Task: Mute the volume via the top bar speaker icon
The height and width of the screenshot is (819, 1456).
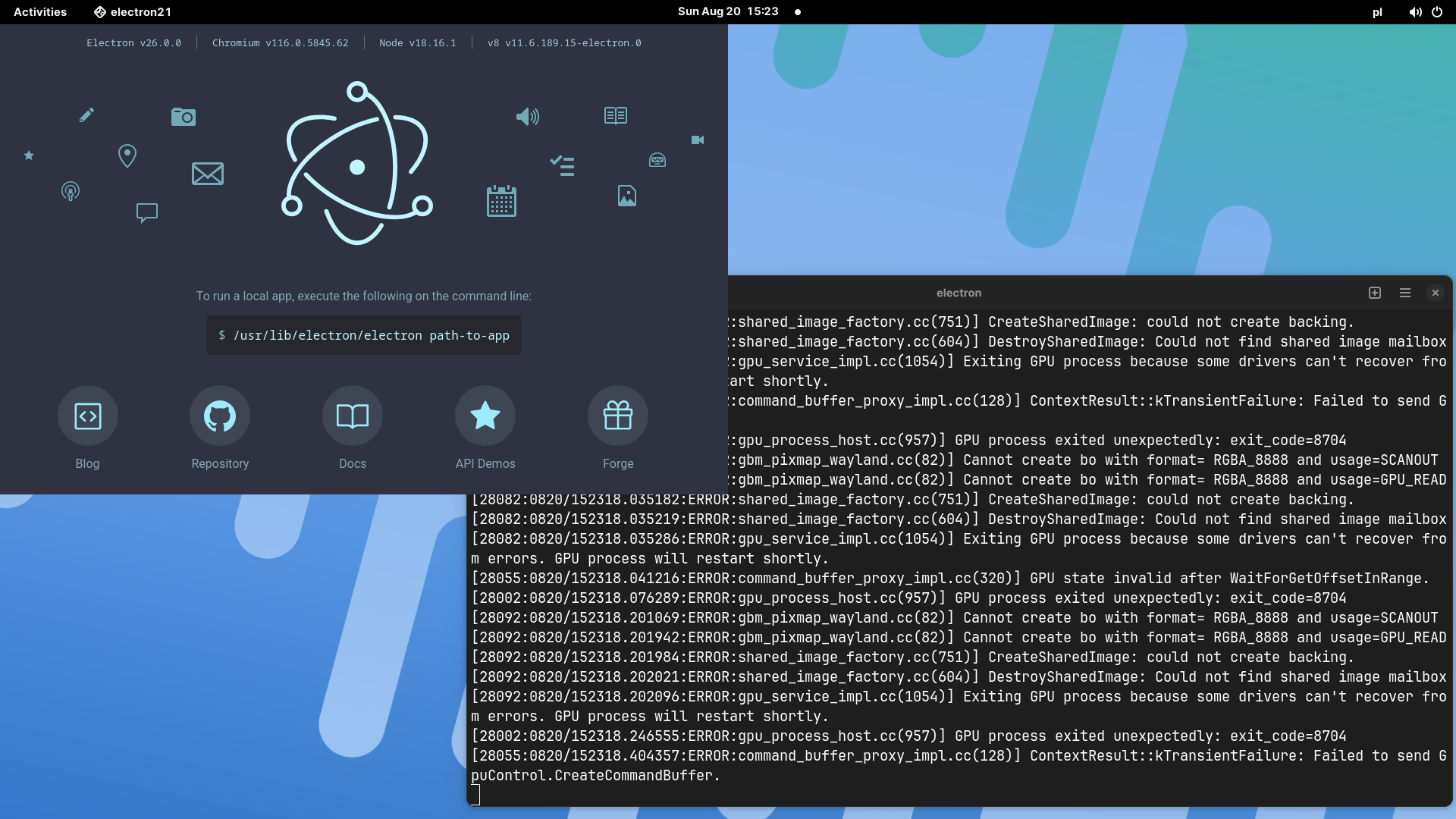Action: tap(1415, 12)
